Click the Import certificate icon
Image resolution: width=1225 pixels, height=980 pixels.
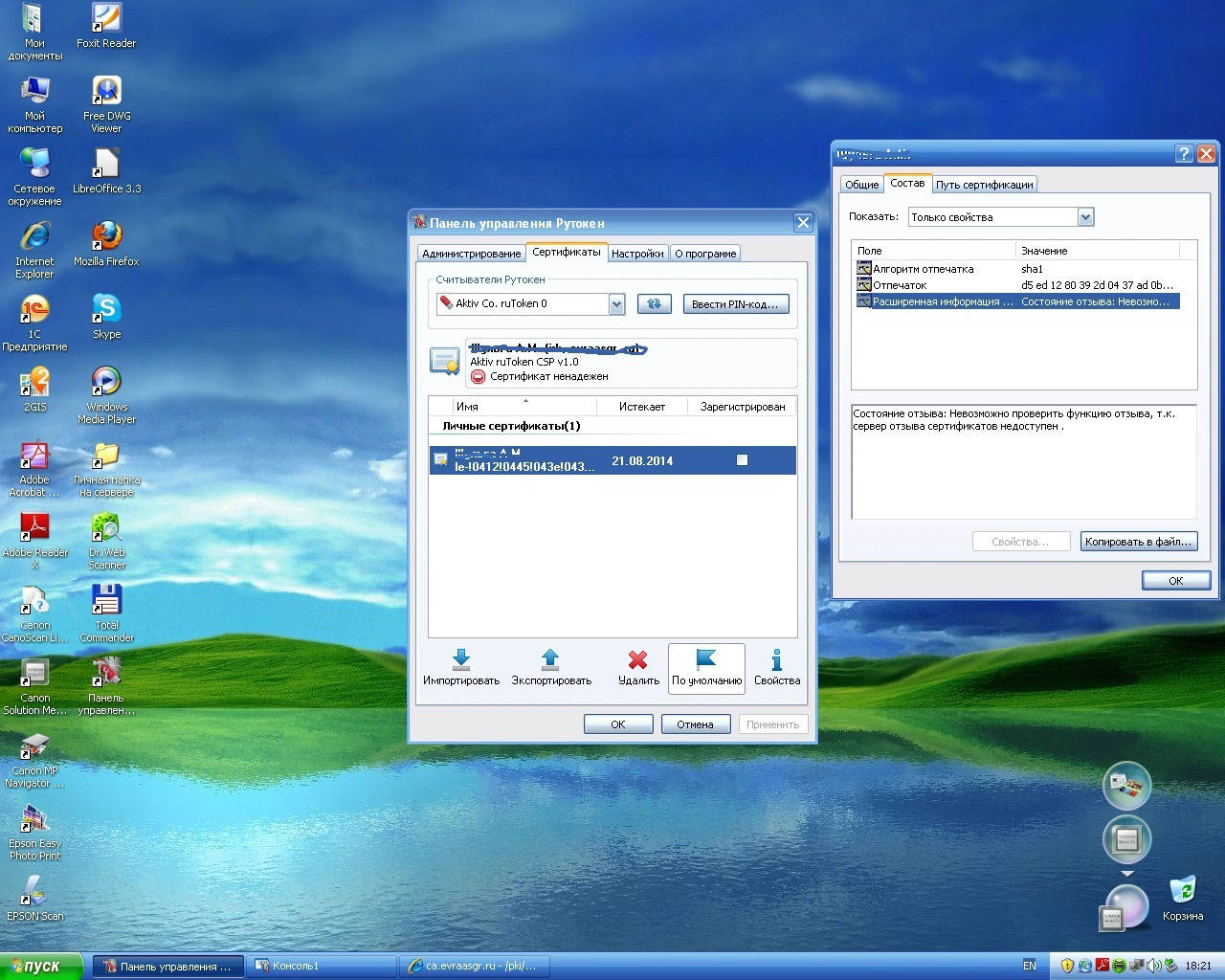click(x=460, y=659)
